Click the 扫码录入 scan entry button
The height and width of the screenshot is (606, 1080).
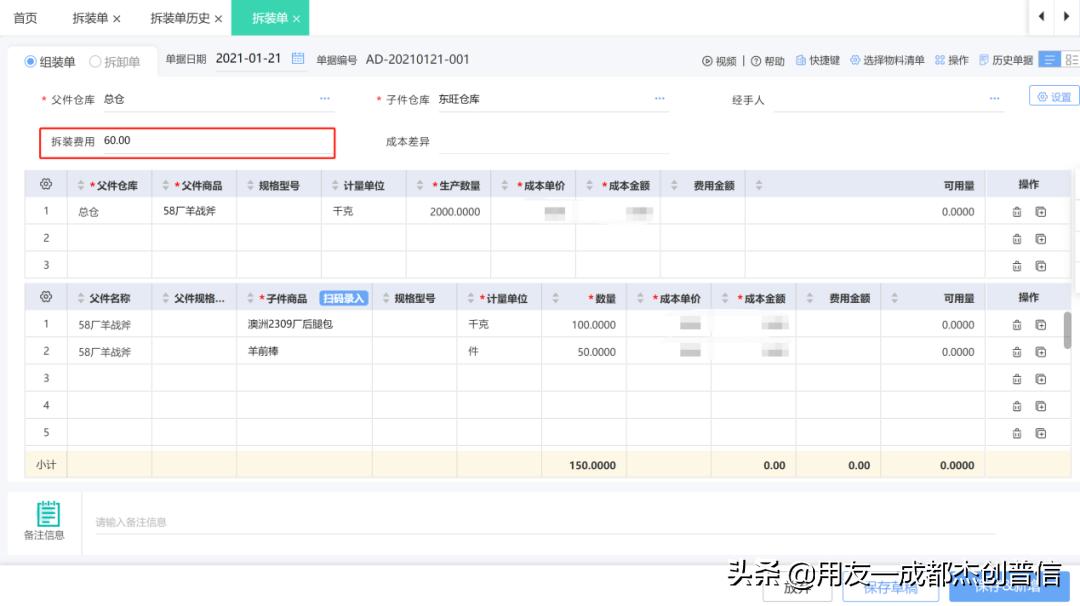point(342,297)
